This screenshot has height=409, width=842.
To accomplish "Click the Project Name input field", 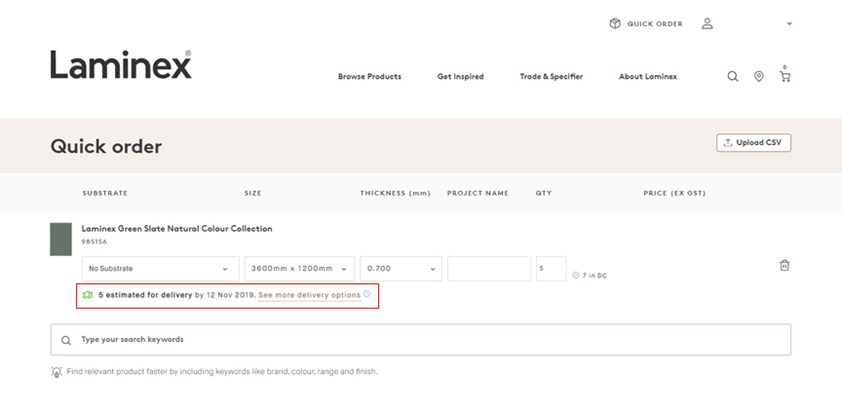I will [489, 268].
